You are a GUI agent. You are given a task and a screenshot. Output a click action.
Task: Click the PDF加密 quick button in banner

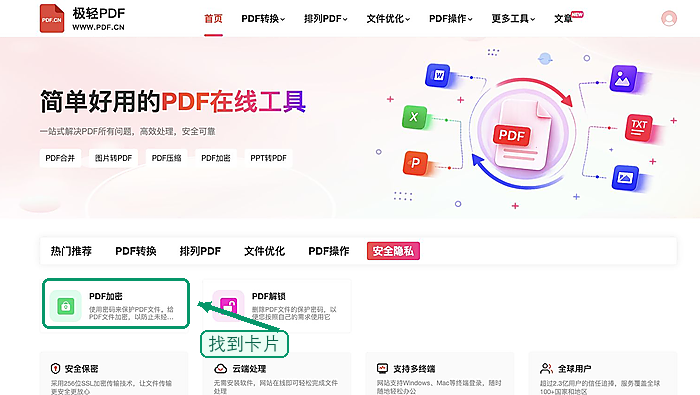(216, 158)
